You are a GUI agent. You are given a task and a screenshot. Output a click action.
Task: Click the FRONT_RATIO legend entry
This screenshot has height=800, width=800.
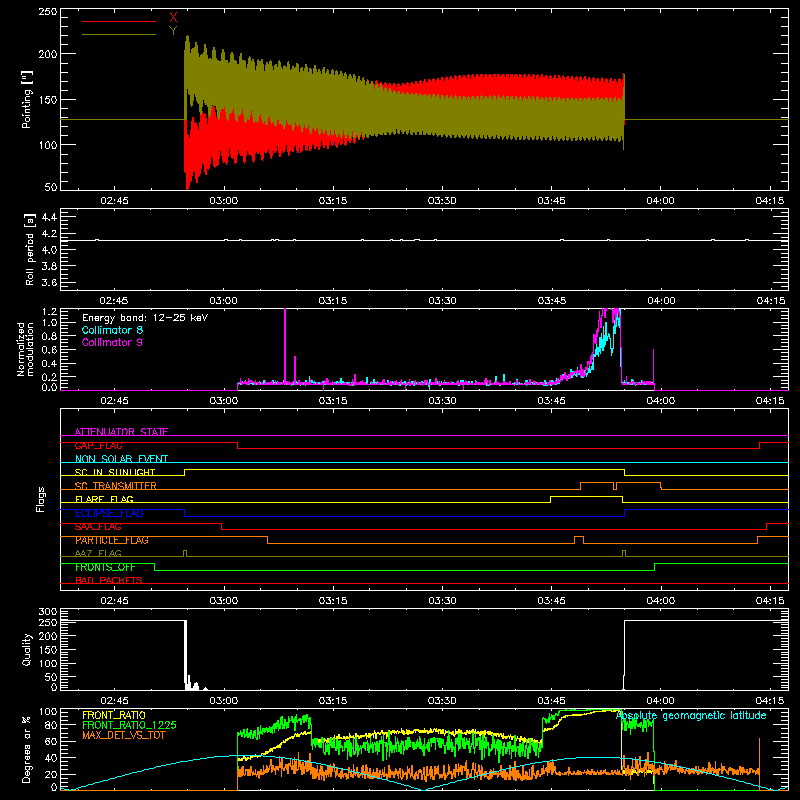[114, 715]
